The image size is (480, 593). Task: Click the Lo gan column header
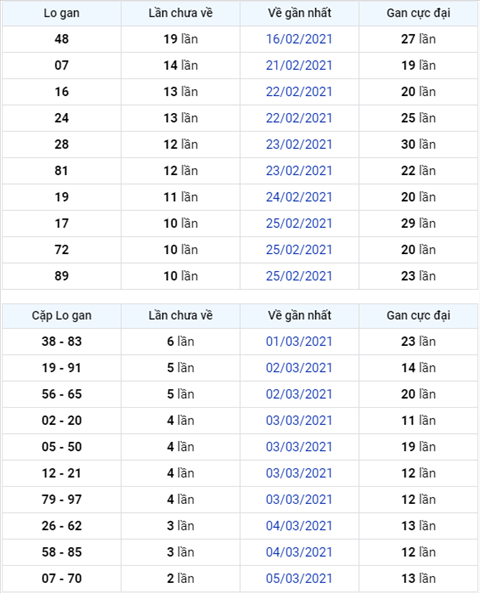(x=62, y=13)
